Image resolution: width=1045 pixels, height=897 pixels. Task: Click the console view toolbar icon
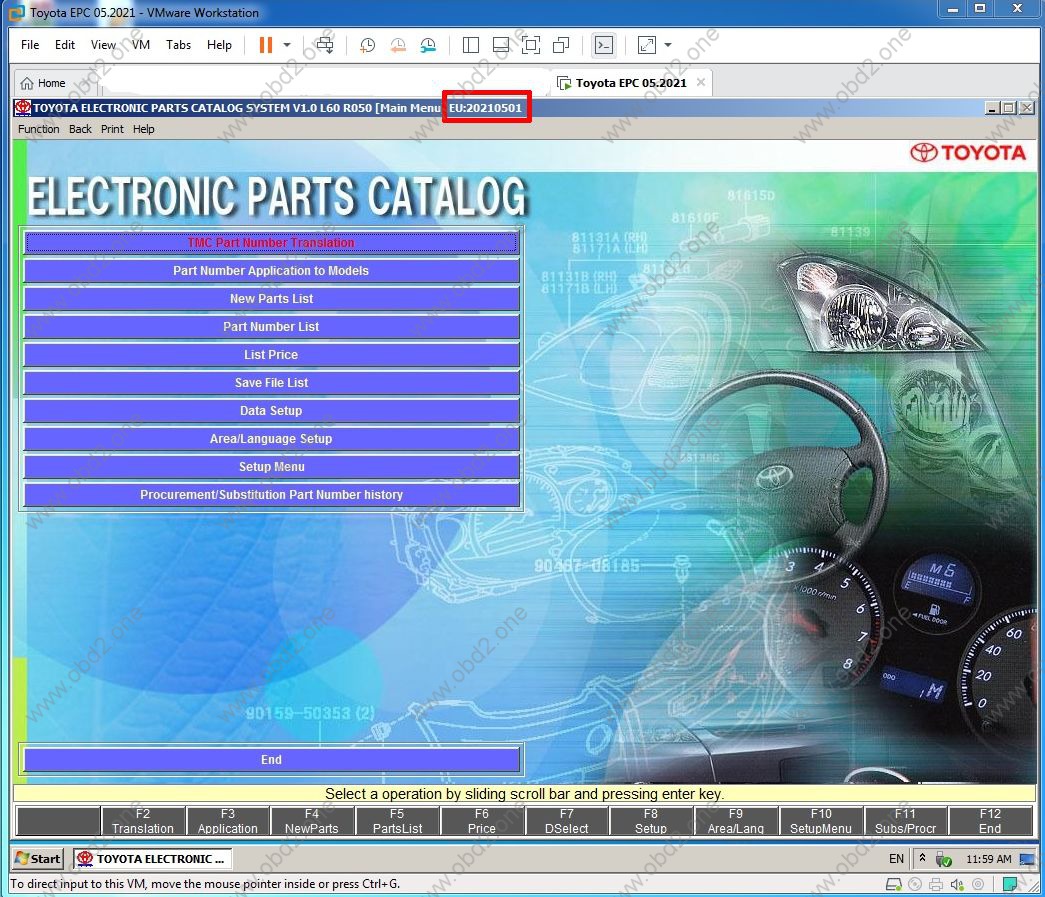click(x=603, y=45)
